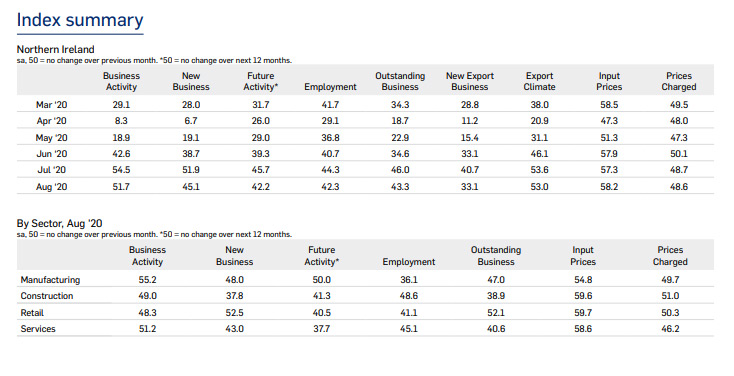This screenshot has height=376, width=734.
Task: Click the Manufacturing sector row label
Action: (50, 280)
